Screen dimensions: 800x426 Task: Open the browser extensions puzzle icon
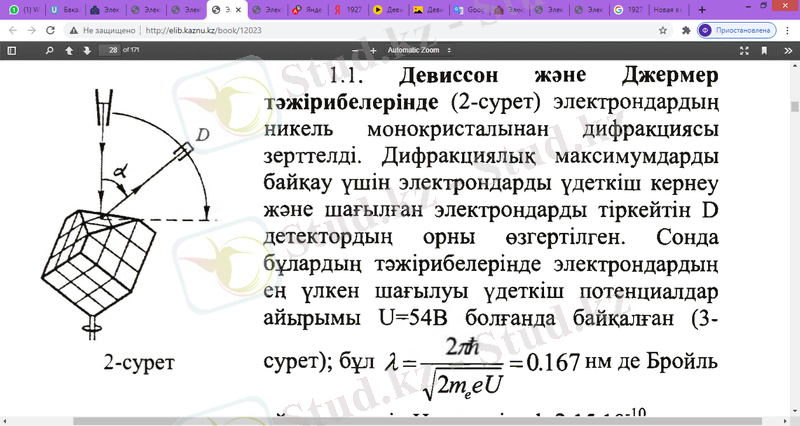686,30
